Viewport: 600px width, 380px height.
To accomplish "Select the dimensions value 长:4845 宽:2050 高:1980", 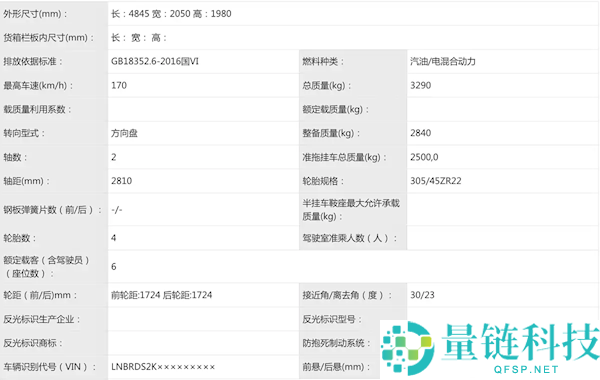I will (171, 14).
